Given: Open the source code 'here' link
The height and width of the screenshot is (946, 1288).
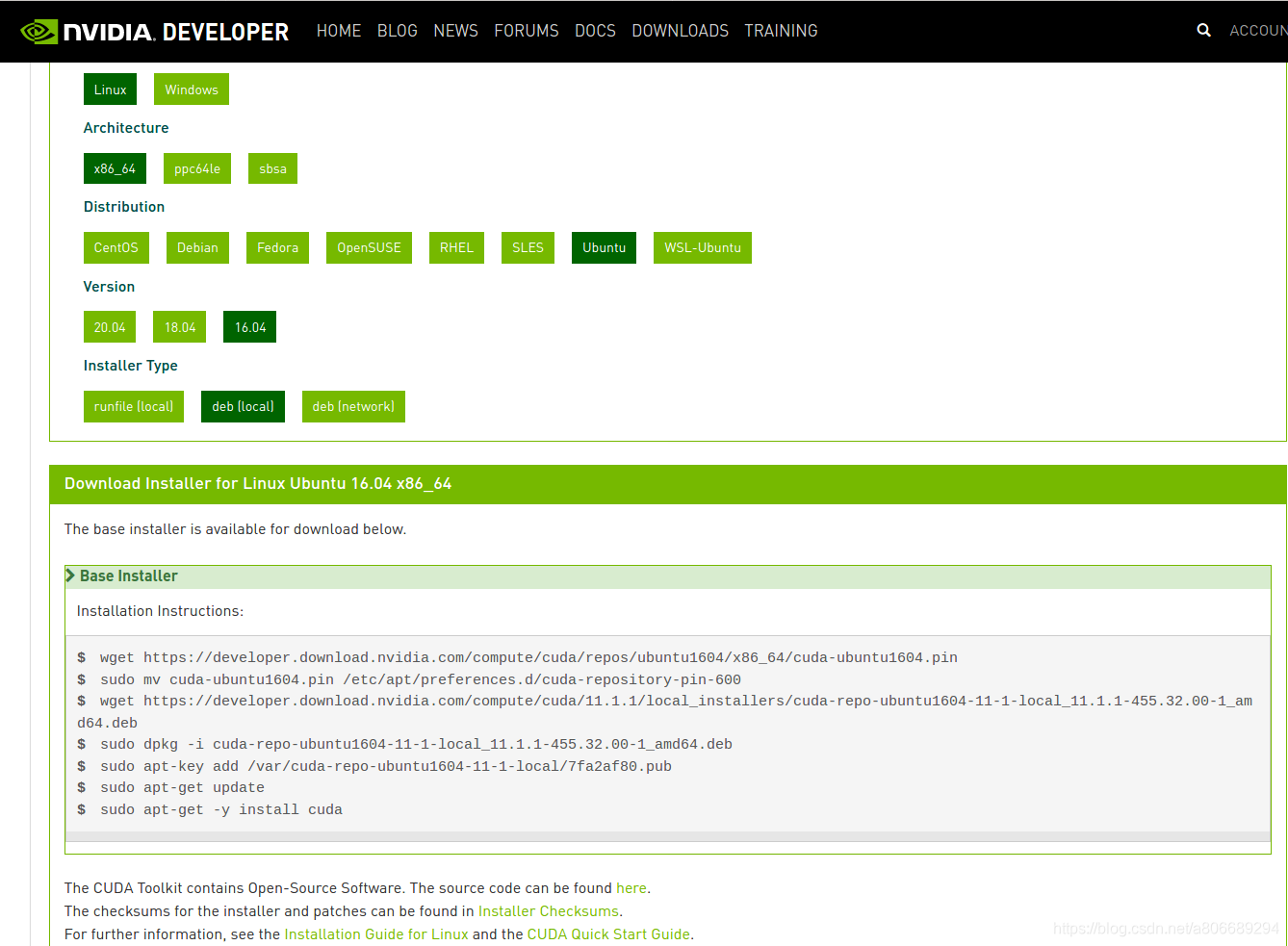Looking at the screenshot, I should click(x=631, y=888).
